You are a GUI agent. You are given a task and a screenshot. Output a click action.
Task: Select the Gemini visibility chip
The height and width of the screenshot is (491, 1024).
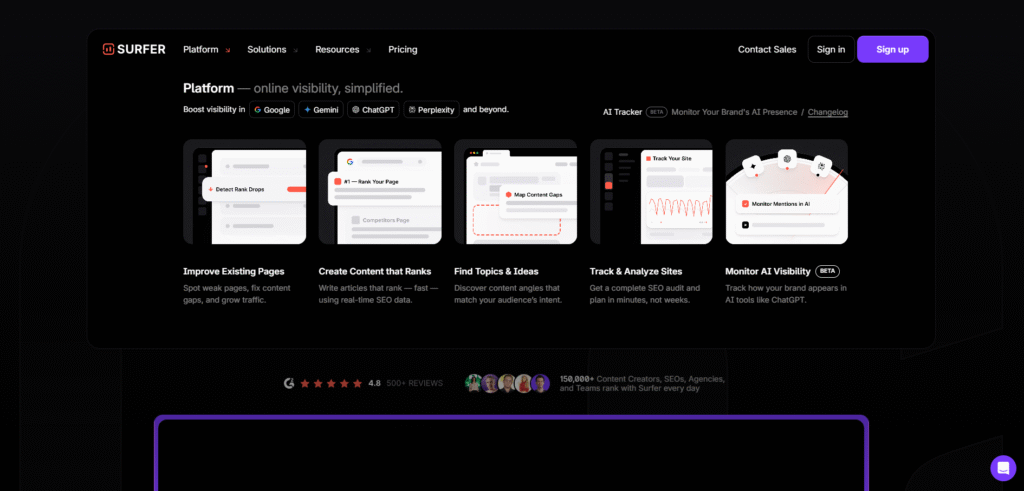[x=321, y=110]
